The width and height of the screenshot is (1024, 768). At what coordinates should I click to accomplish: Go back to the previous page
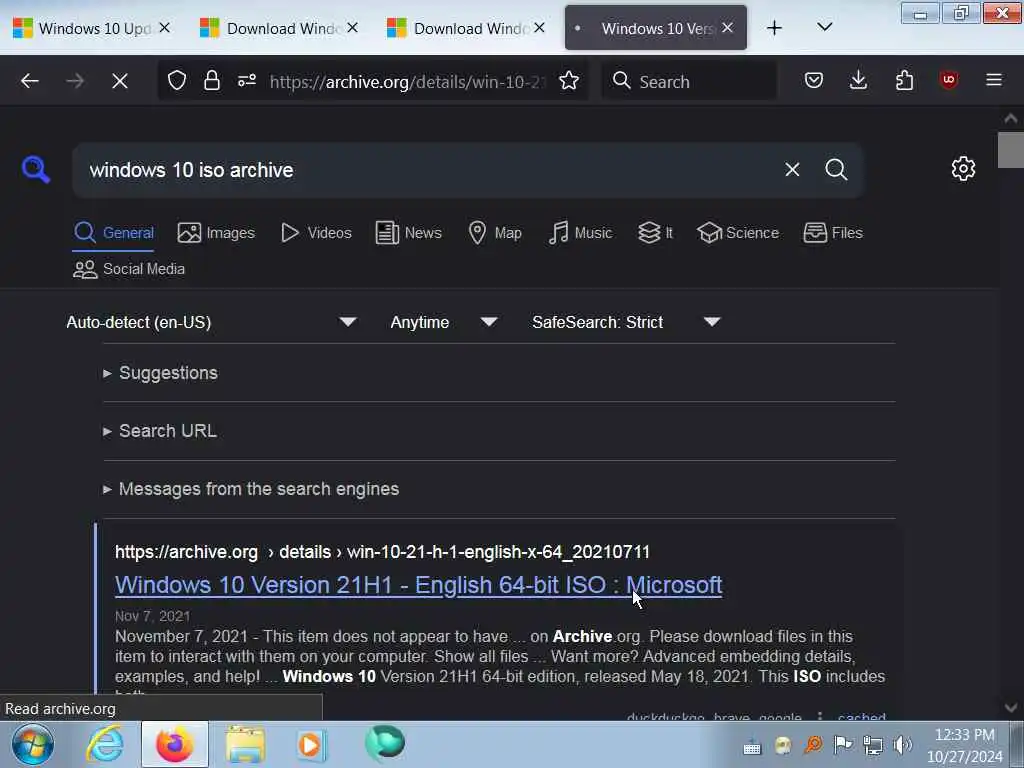[30, 81]
